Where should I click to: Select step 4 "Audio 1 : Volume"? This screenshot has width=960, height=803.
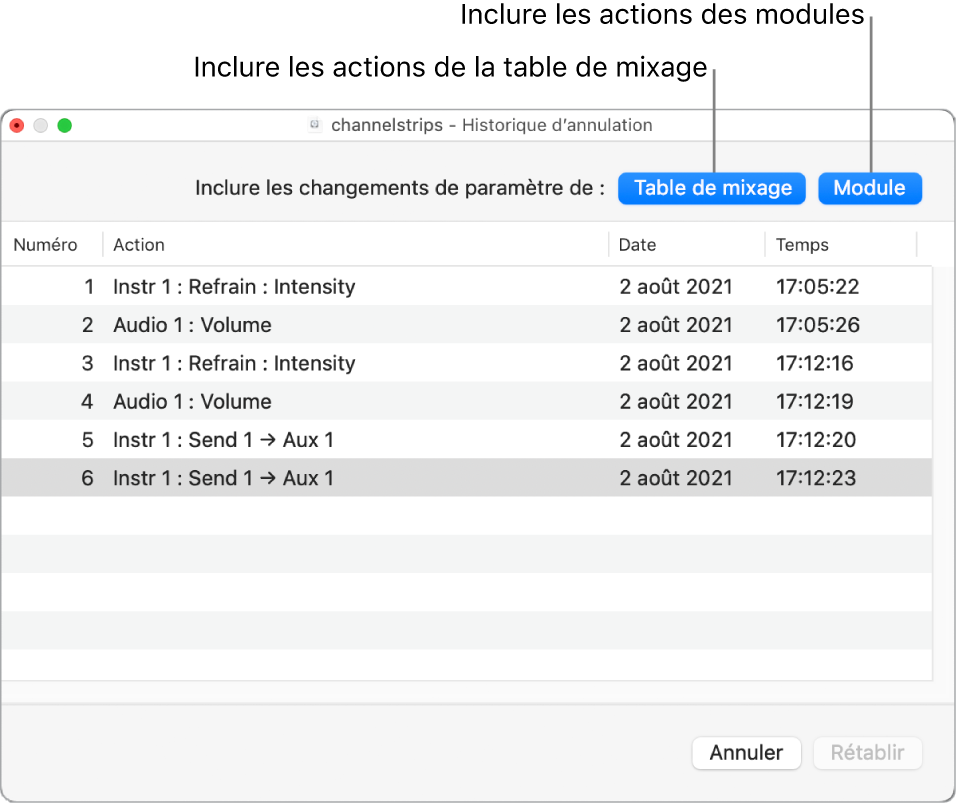[300, 401]
